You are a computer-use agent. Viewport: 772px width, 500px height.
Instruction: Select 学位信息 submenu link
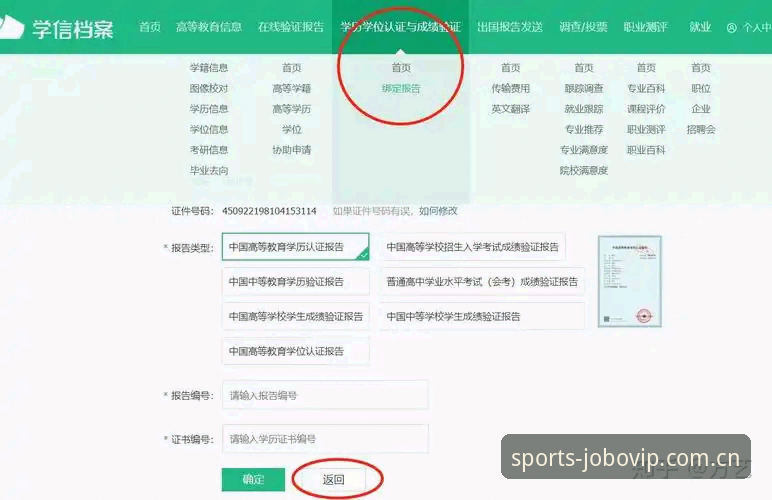click(209, 129)
